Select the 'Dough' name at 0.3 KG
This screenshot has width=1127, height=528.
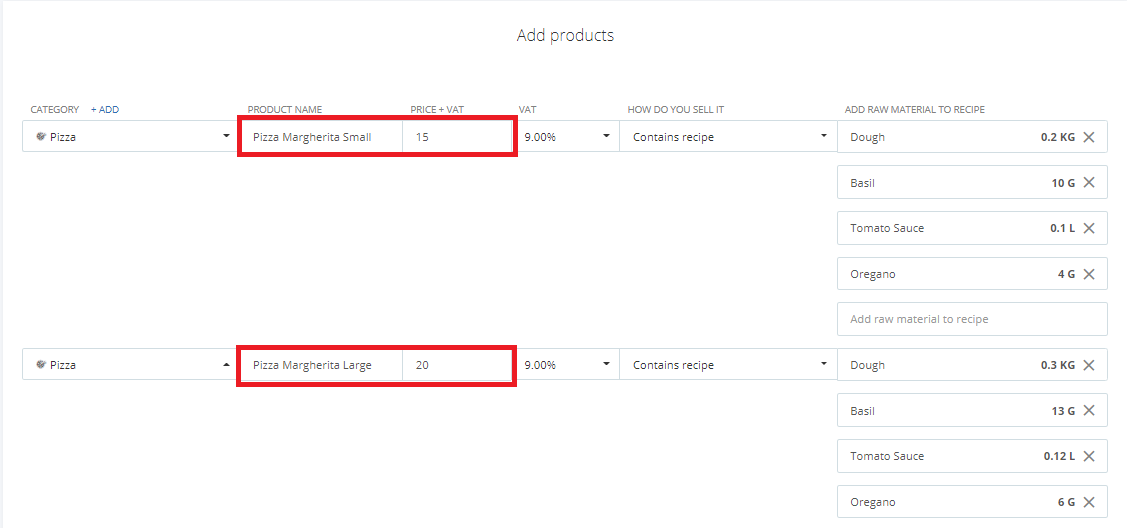tap(867, 365)
